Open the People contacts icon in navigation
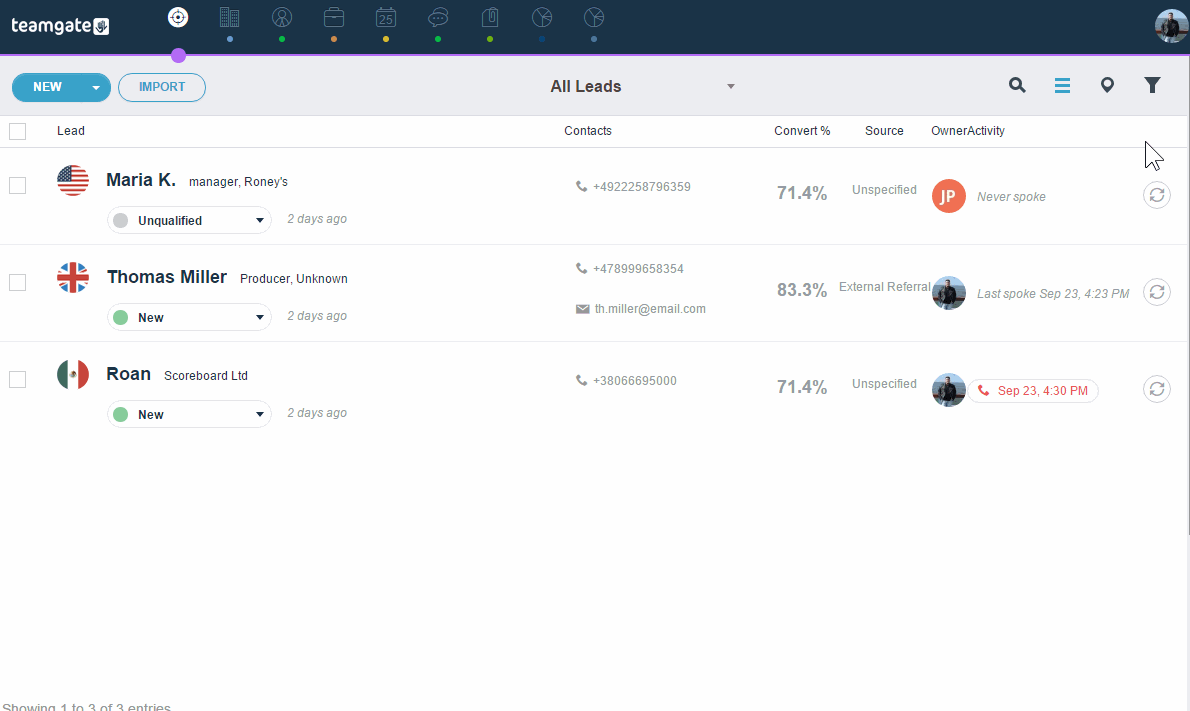This screenshot has height=711, width=1190. click(282, 17)
